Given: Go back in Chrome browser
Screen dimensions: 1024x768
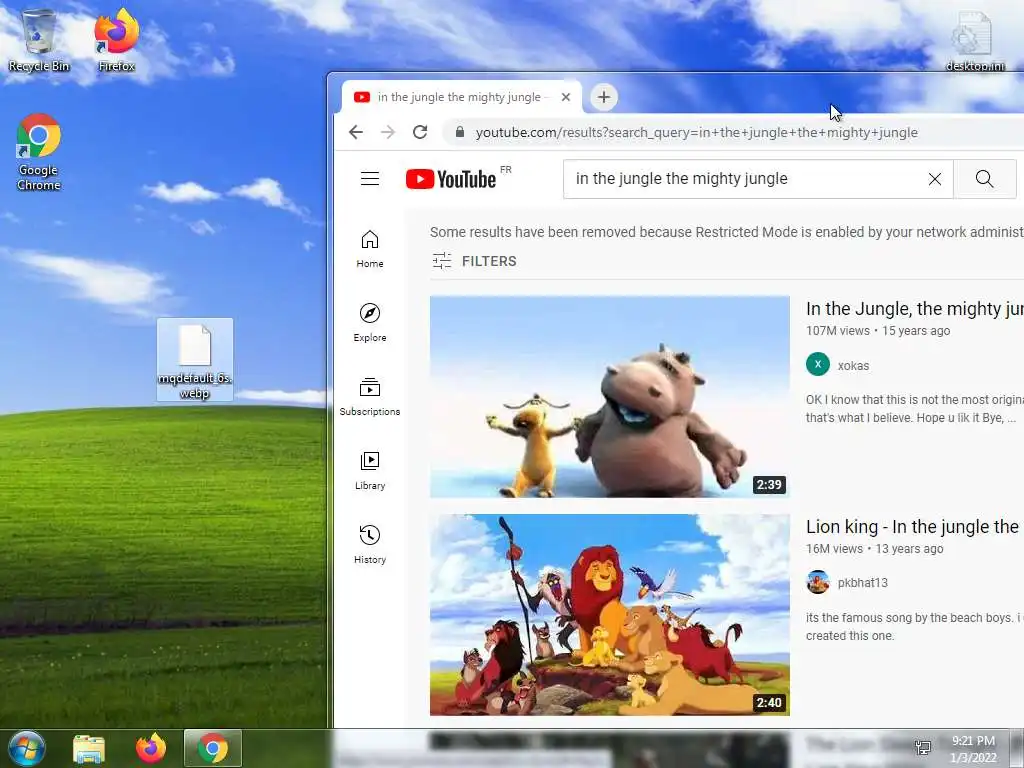Looking at the screenshot, I should point(356,133).
